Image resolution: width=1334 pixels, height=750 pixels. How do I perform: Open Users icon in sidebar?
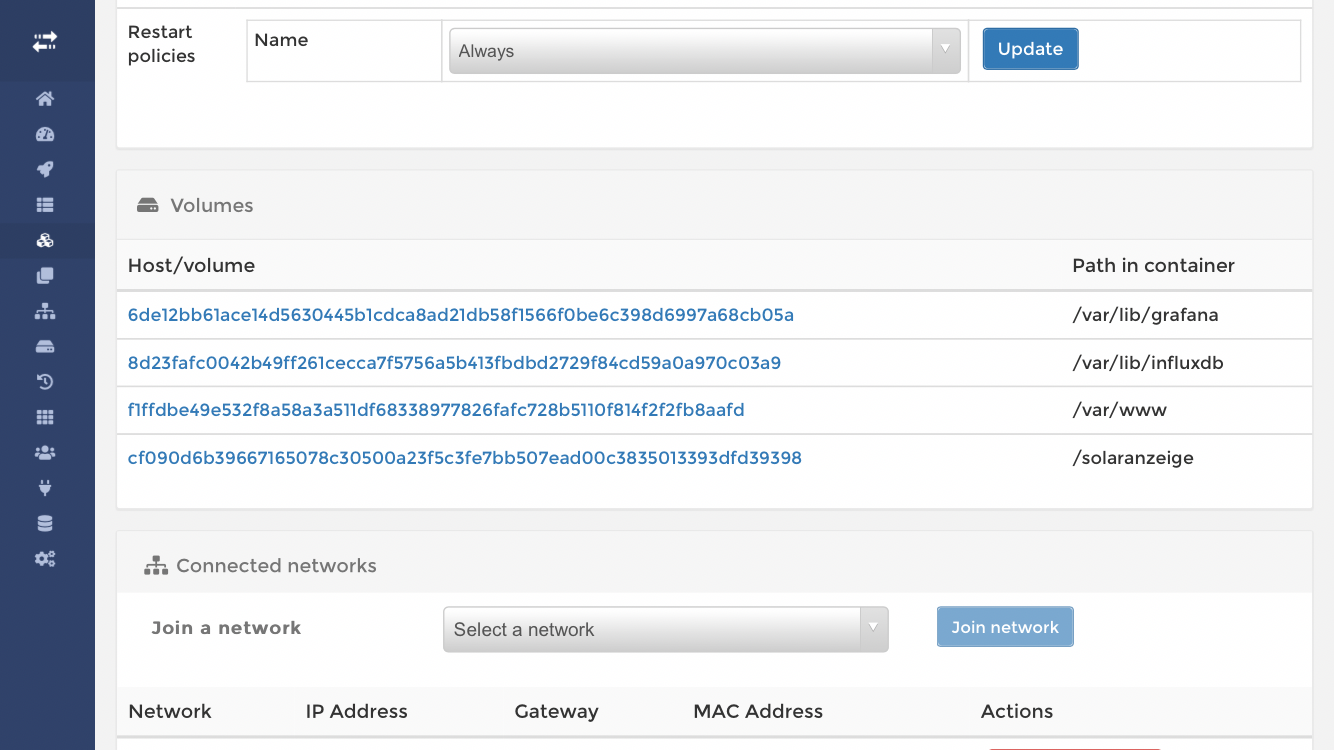coord(45,453)
